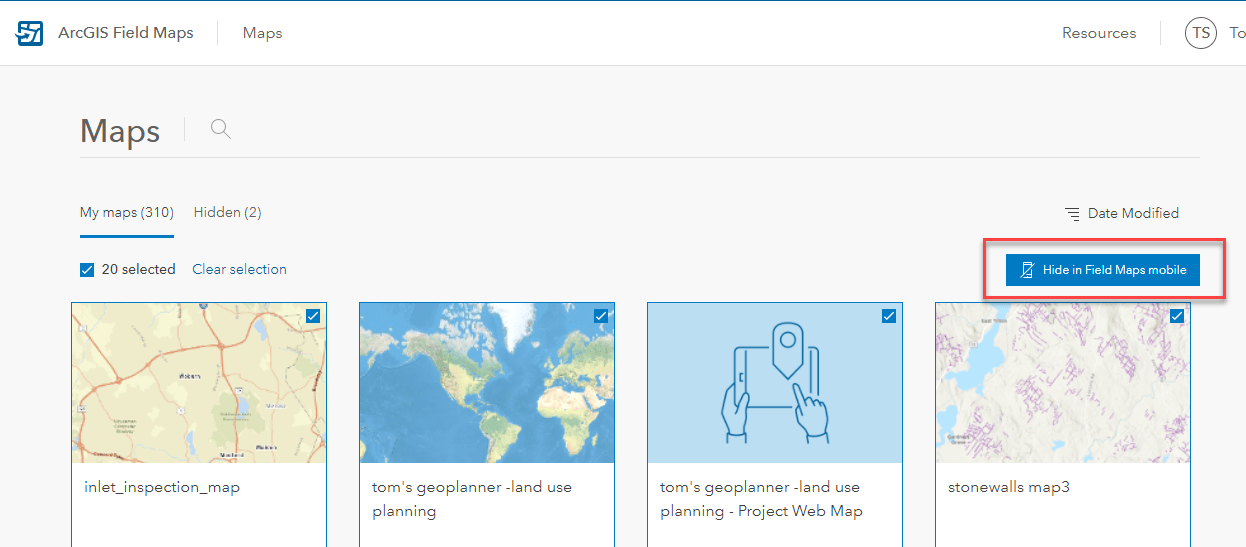Deselect the Project Web Map card checkbox
1246x547 pixels.
click(889, 316)
